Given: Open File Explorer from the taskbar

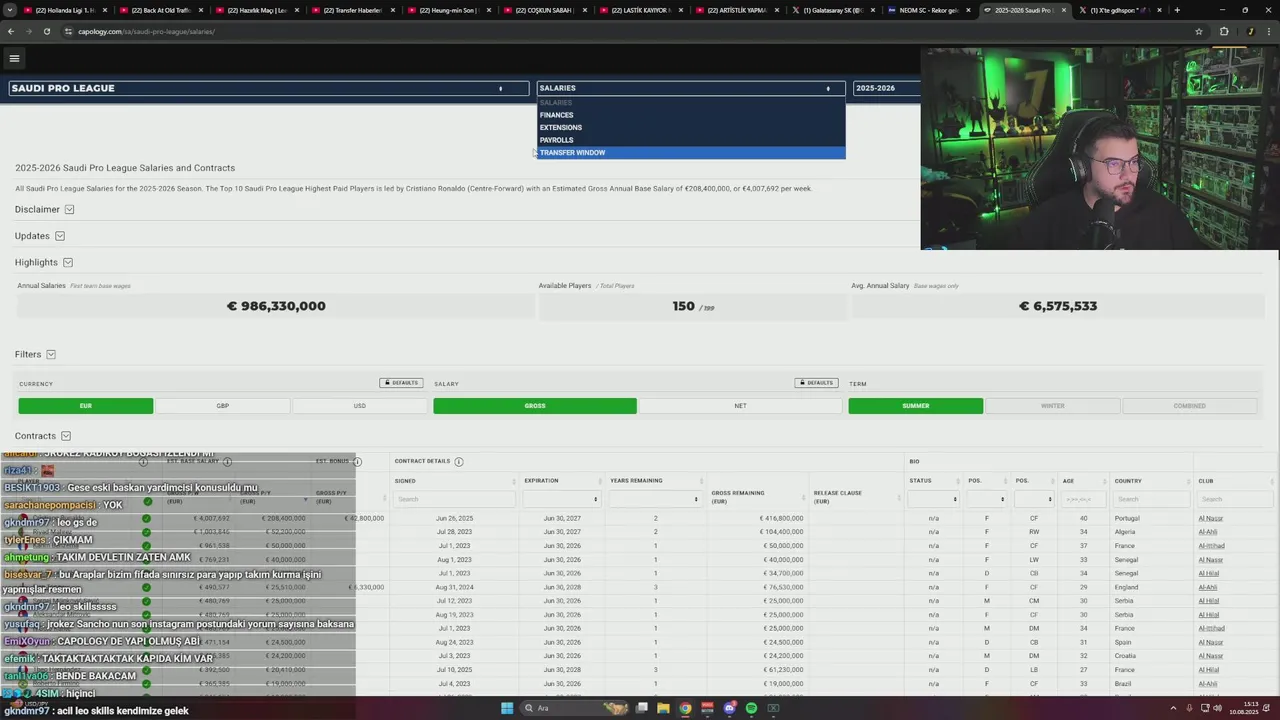Looking at the screenshot, I should 663,708.
